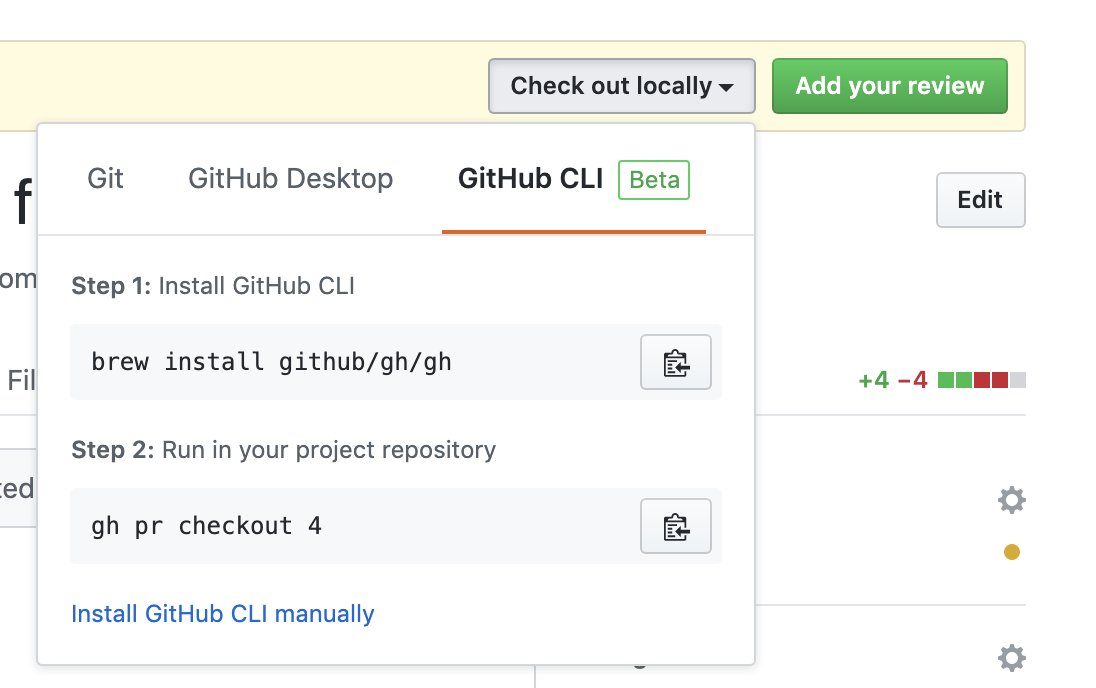The width and height of the screenshot is (1096, 688).
Task: Open the lower sidebar gear settings
Action: [1011, 658]
